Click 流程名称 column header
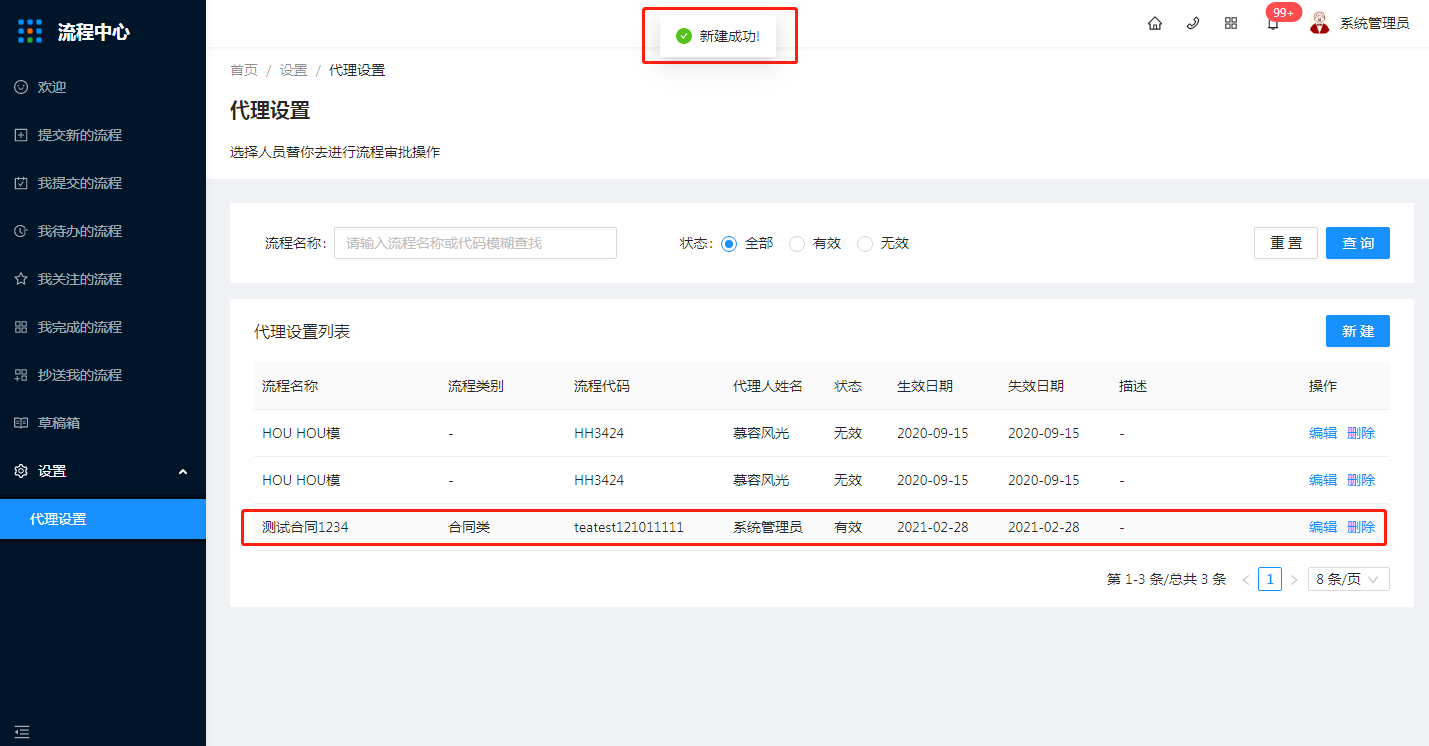This screenshot has width=1429, height=746. (x=290, y=386)
